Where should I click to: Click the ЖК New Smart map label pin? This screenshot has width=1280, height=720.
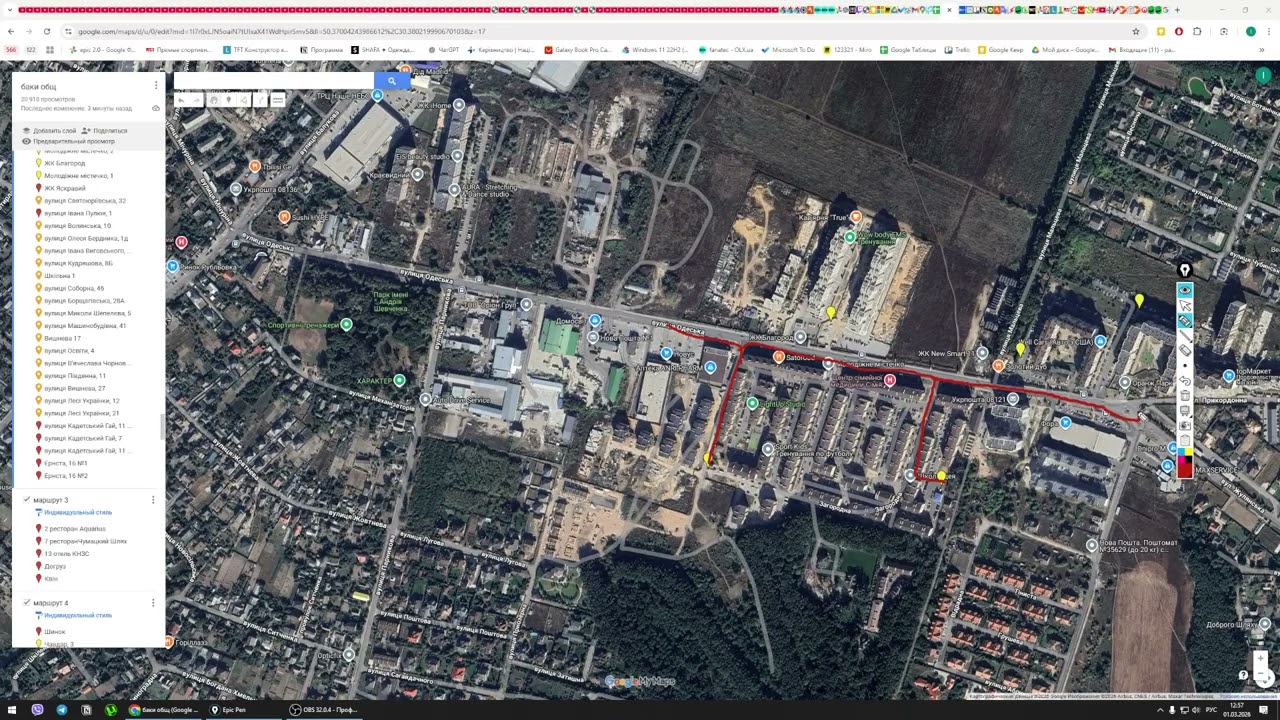tap(982, 353)
